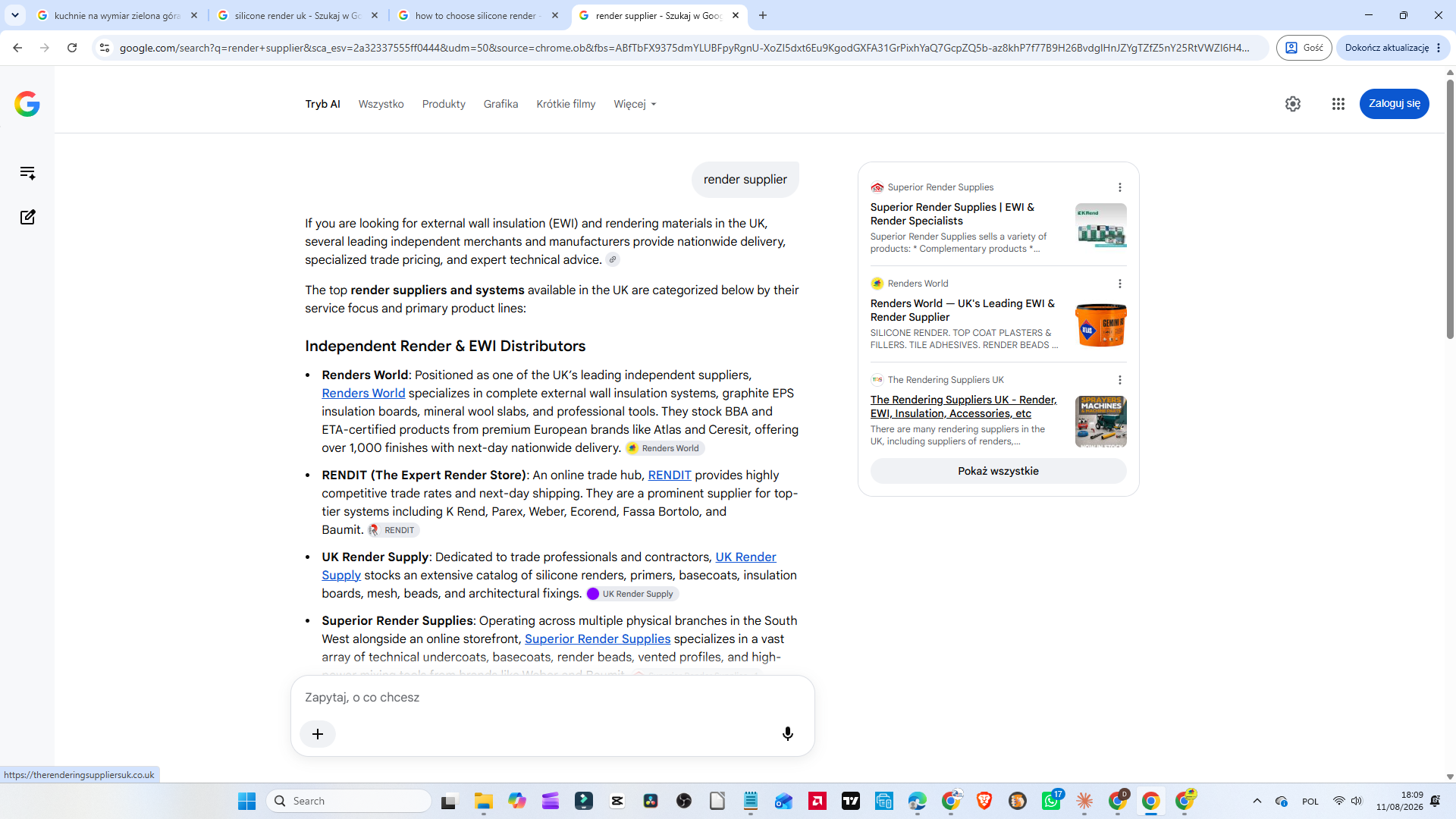
Task: Expand the Więcej menu
Action: pyautogui.click(x=635, y=104)
